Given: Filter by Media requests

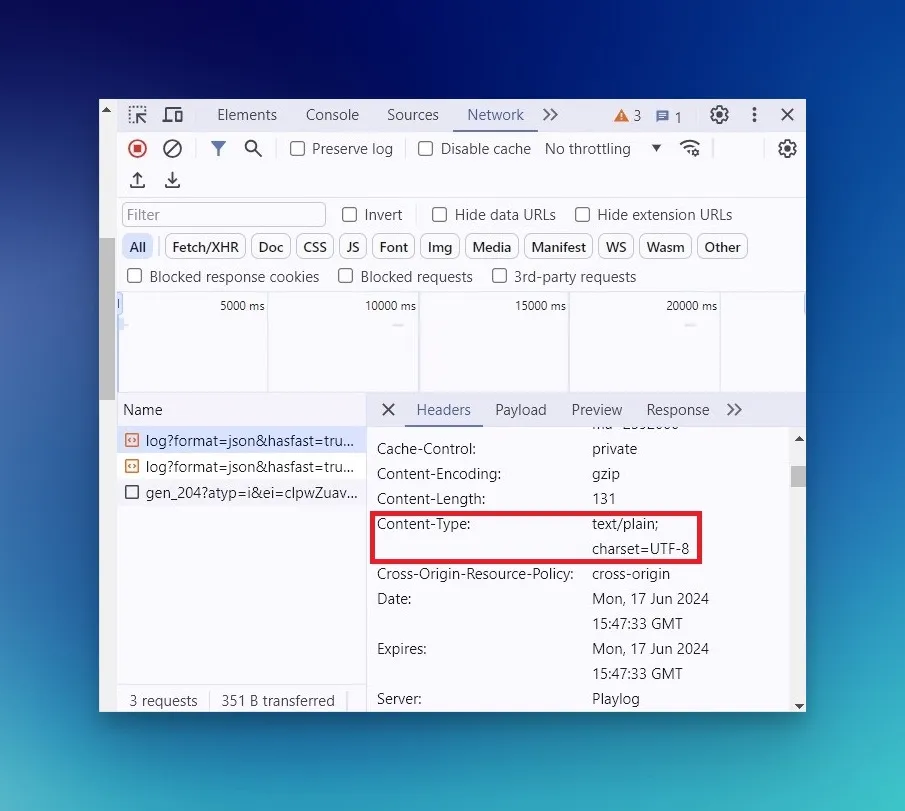Looking at the screenshot, I should click(x=492, y=247).
